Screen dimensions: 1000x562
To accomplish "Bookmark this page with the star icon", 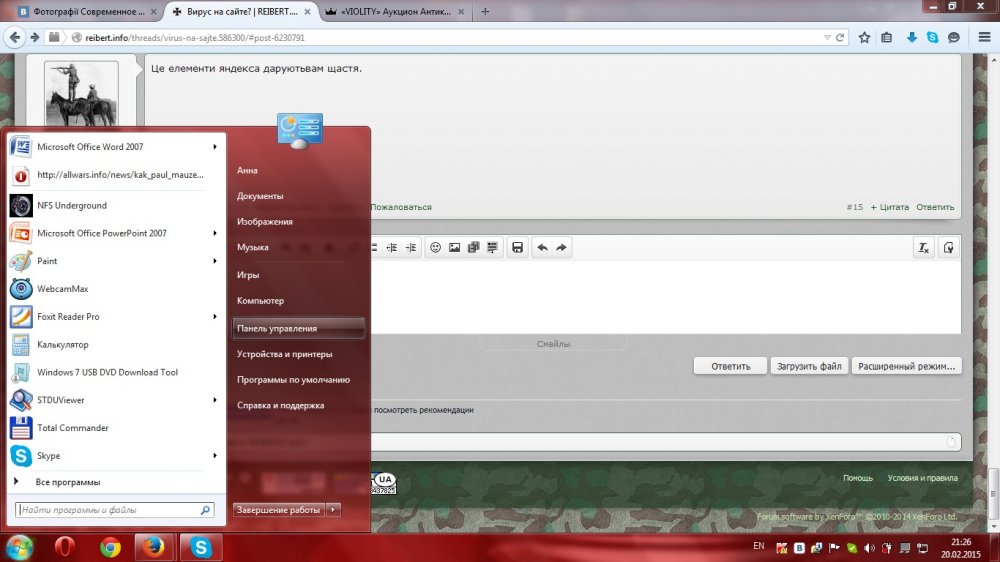I will (864, 38).
